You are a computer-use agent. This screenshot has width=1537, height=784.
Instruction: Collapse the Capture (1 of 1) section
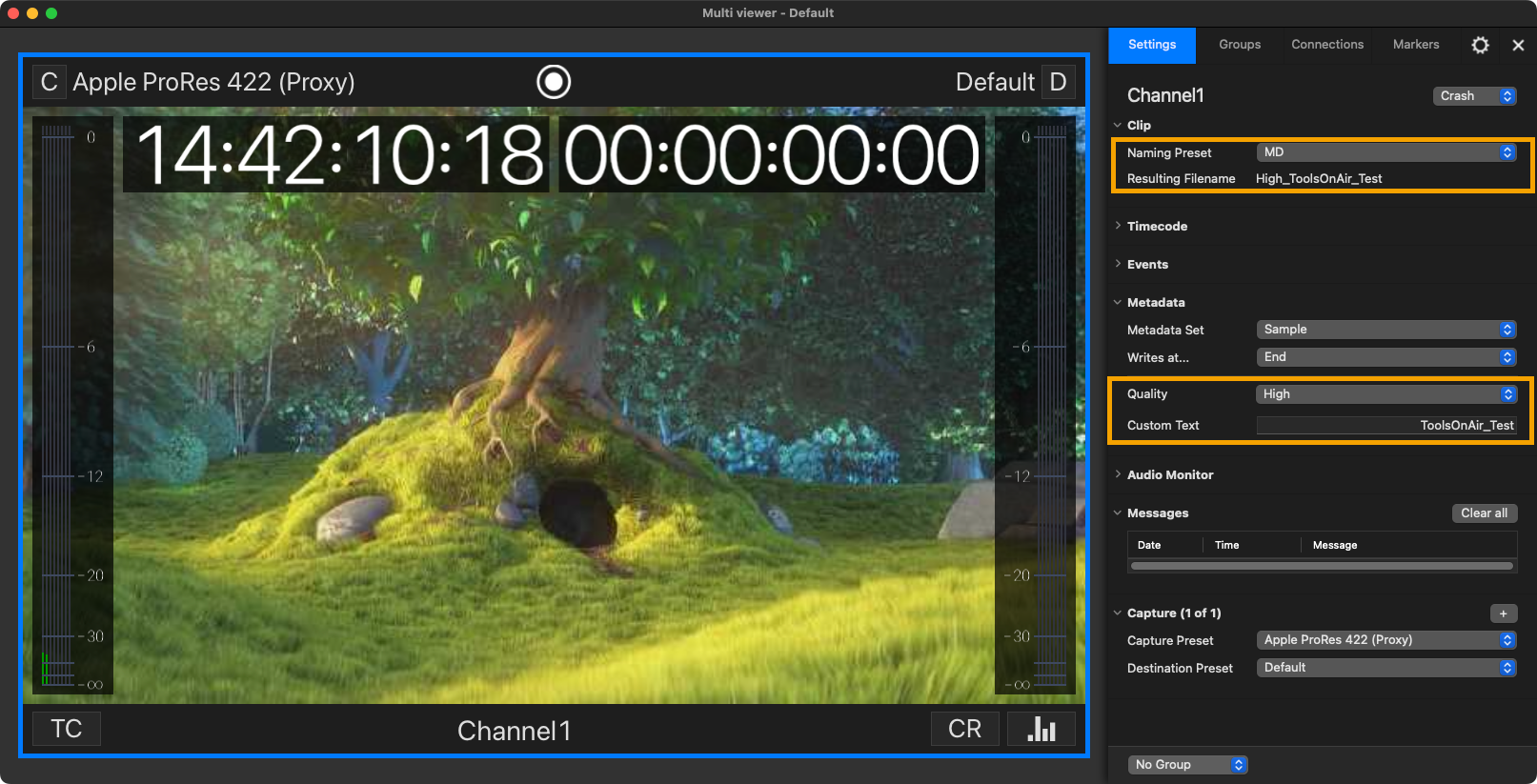tap(1118, 613)
